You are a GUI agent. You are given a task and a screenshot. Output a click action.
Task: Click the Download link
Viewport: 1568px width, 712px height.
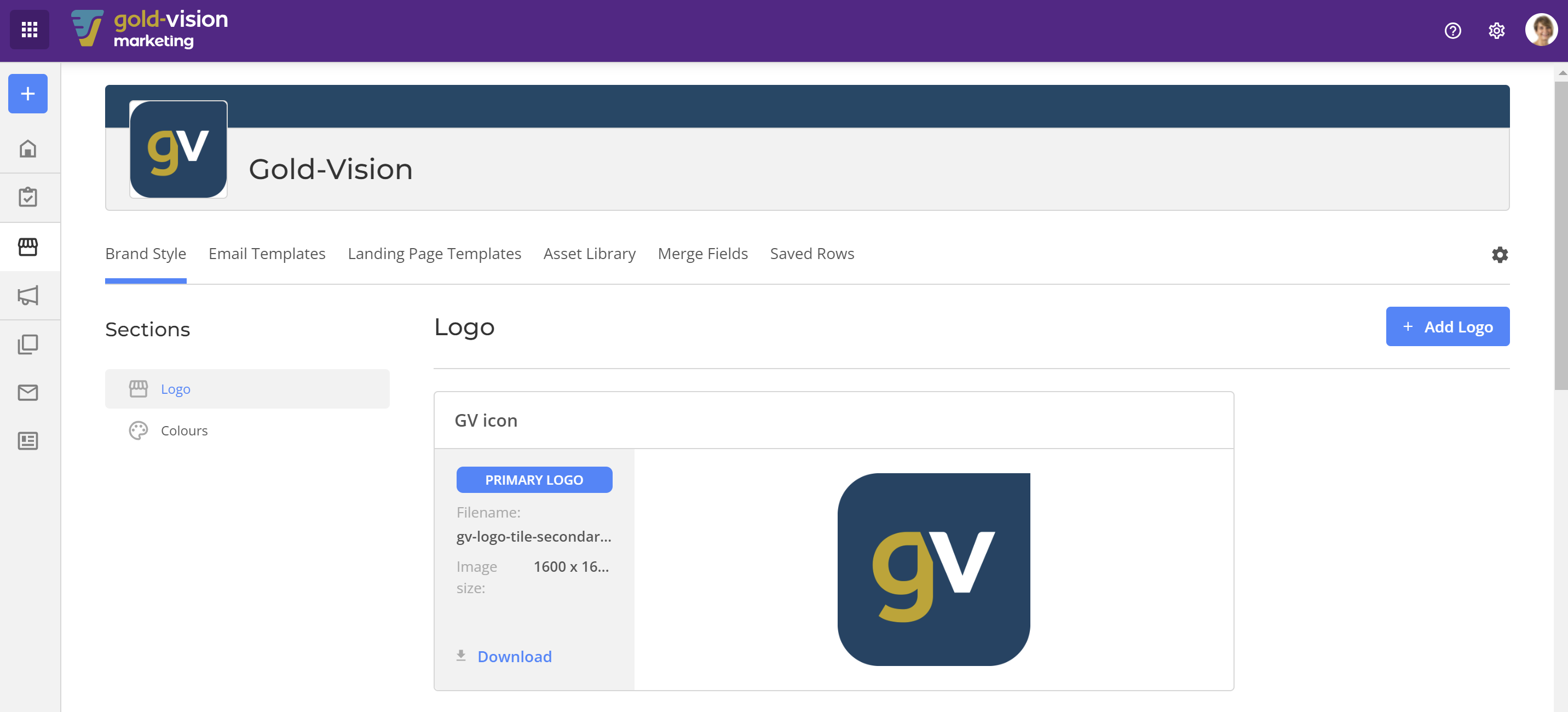coord(514,656)
